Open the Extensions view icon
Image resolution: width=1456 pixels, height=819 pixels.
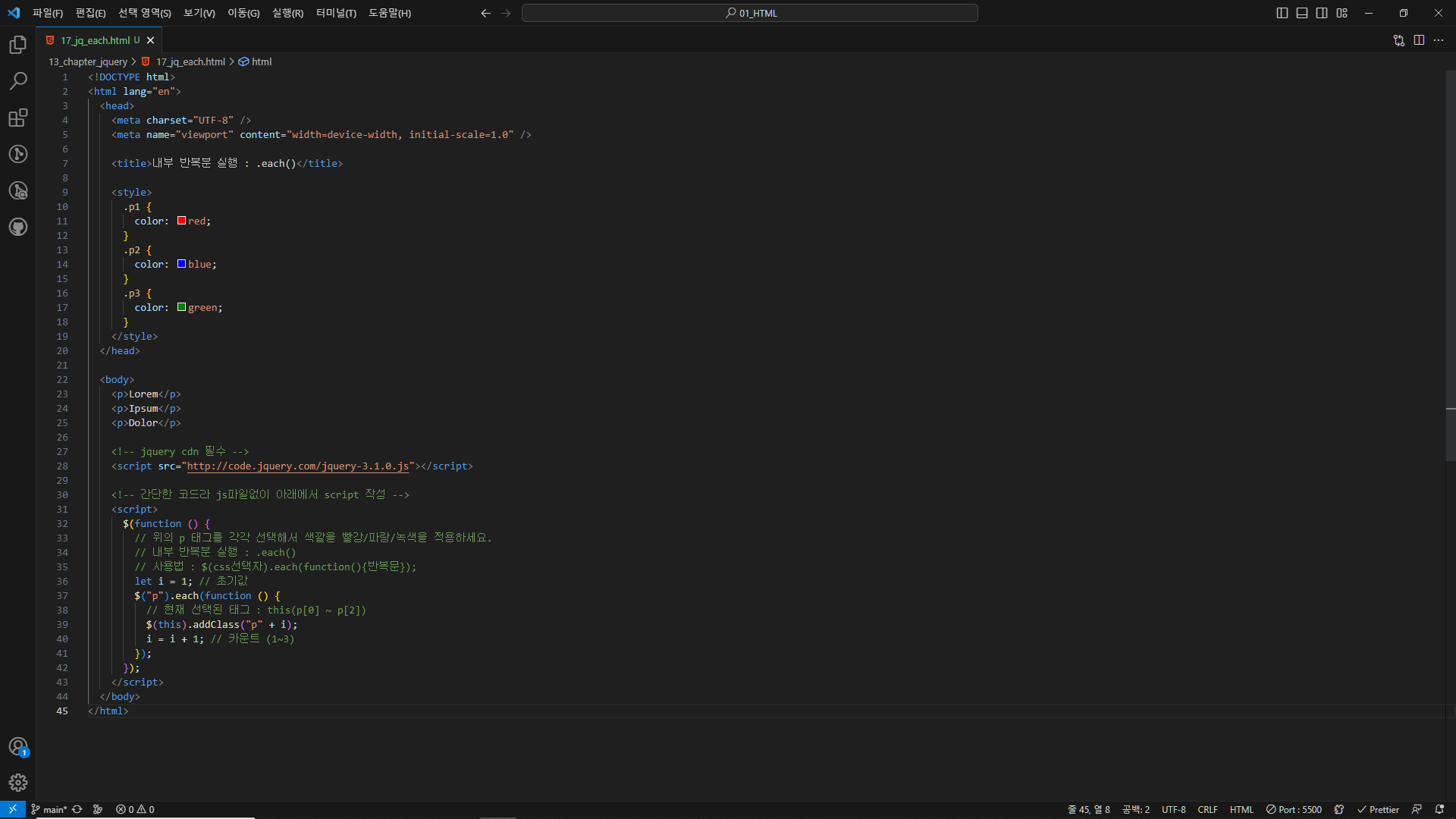pos(18,118)
